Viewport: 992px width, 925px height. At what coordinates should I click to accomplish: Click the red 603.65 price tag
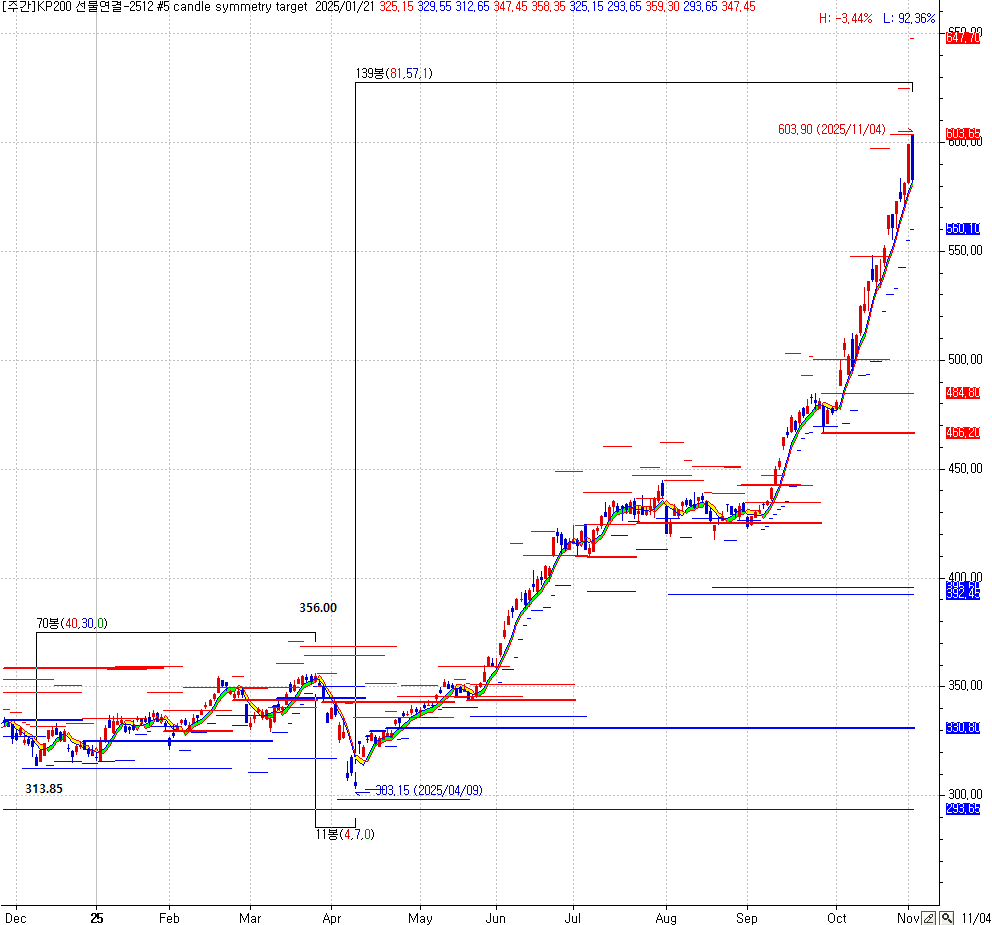tap(962, 134)
